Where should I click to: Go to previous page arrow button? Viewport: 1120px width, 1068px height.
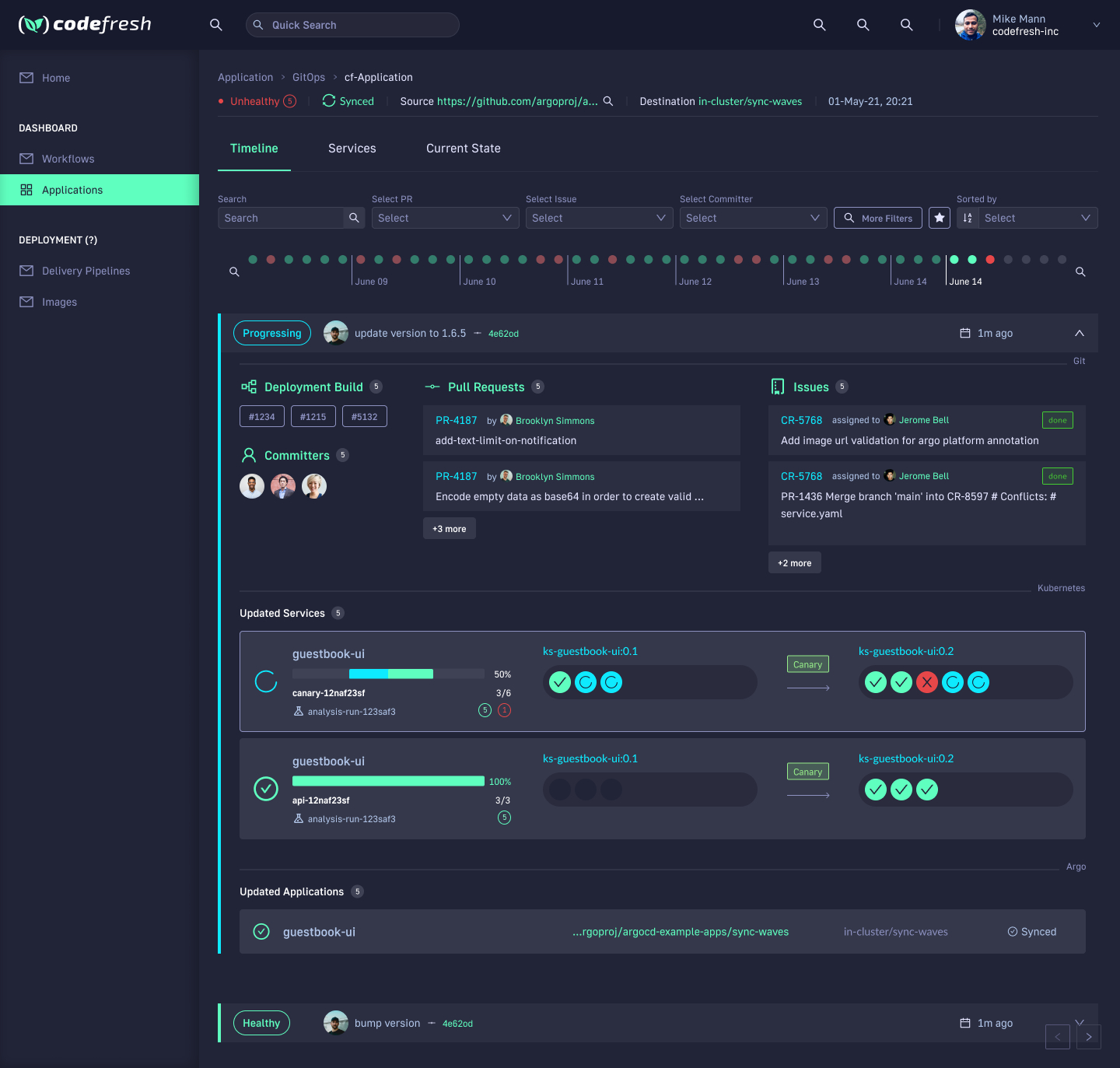[x=1058, y=1037]
